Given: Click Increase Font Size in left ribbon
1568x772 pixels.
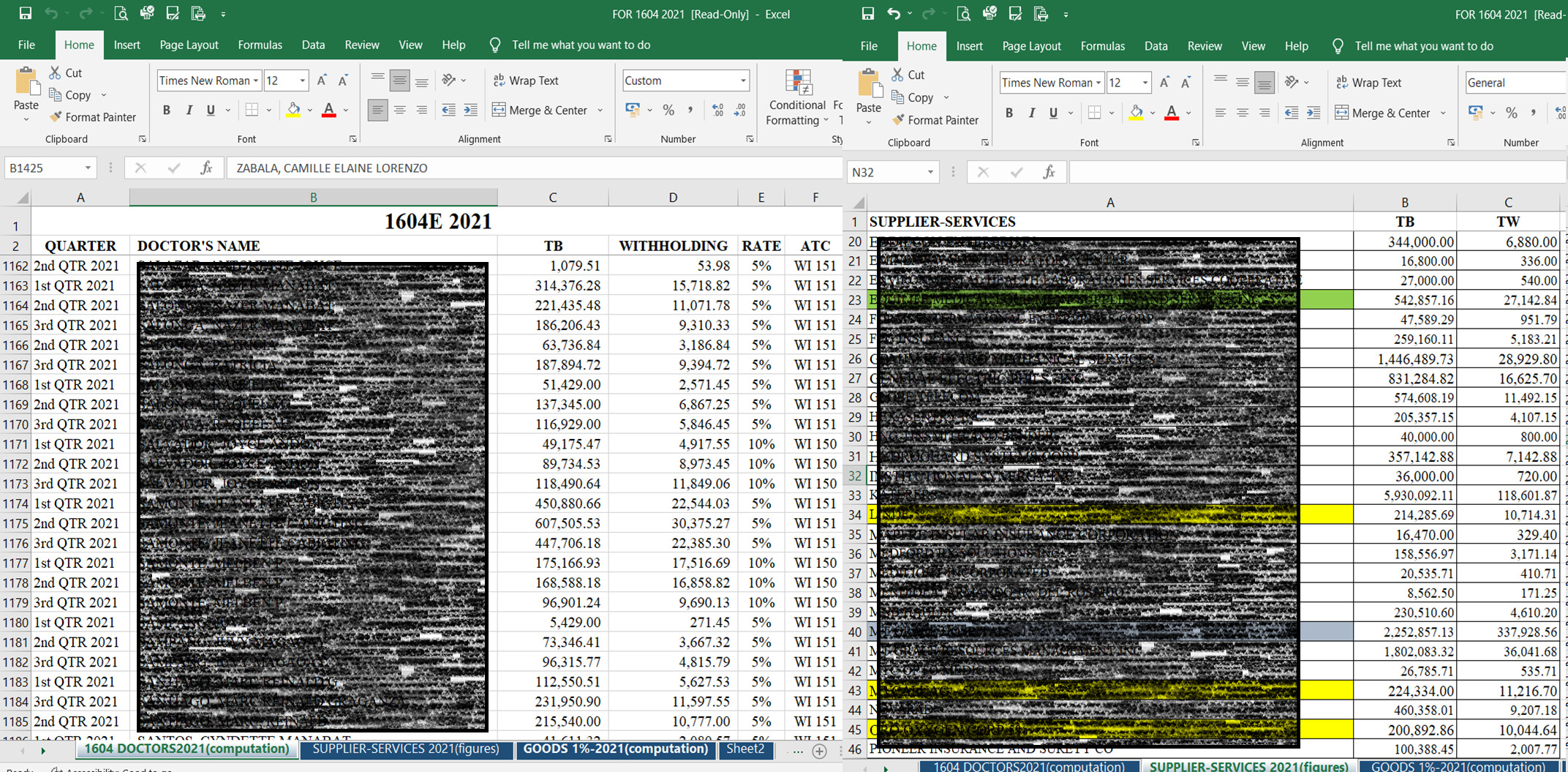Looking at the screenshot, I should pyautogui.click(x=322, y=80).
